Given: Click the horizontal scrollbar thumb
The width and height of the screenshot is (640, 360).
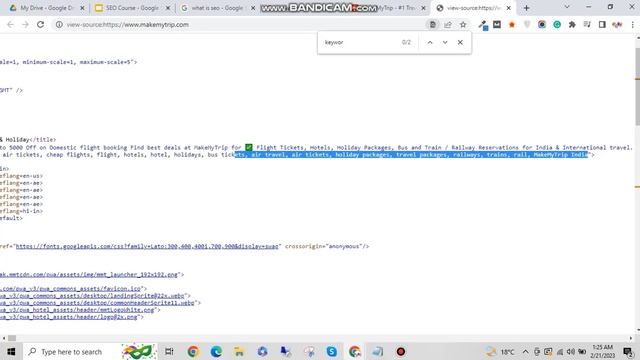Looking at the screenshot, I should [12, 338].
